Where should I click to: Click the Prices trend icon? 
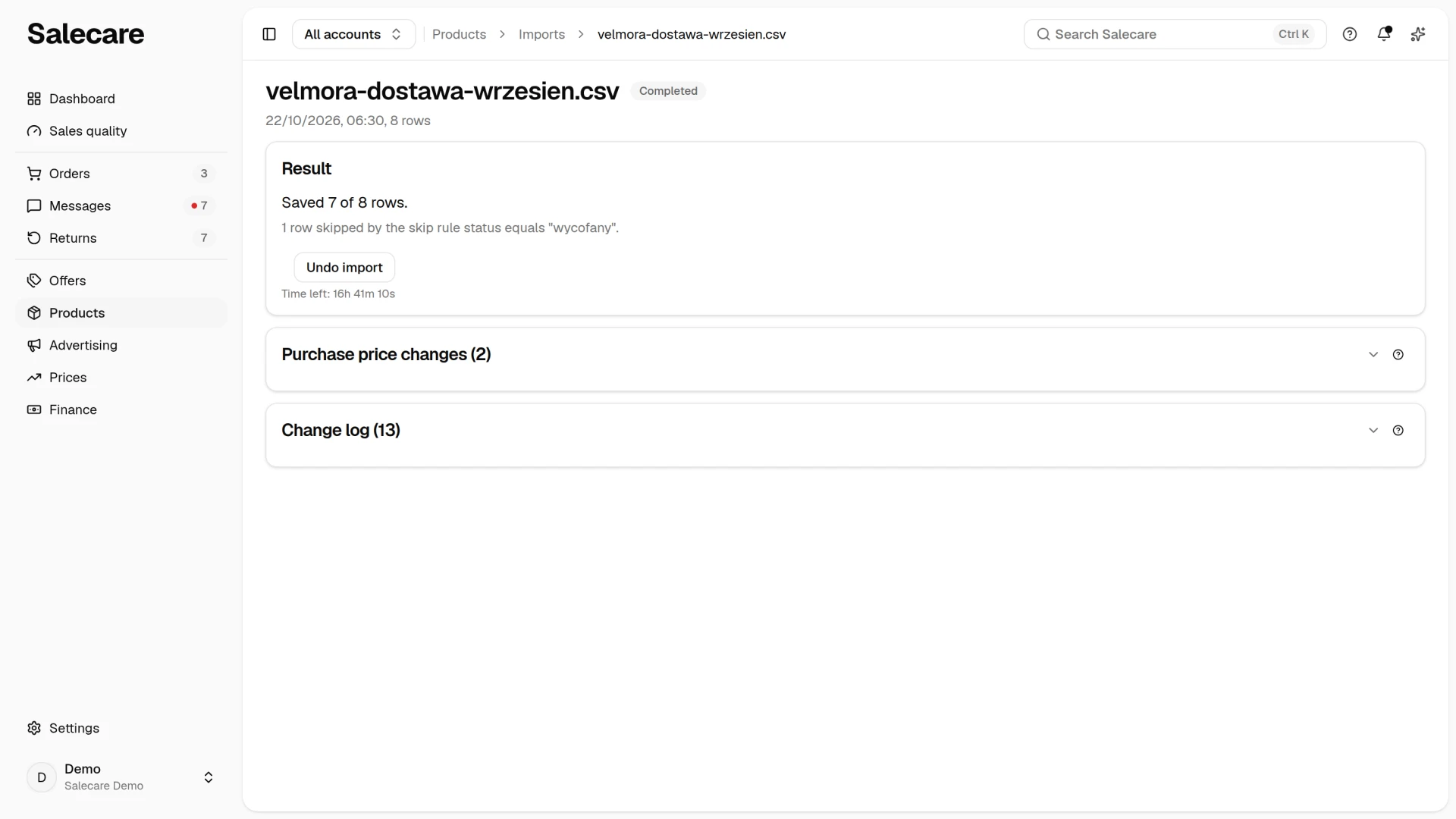[34, 378]
